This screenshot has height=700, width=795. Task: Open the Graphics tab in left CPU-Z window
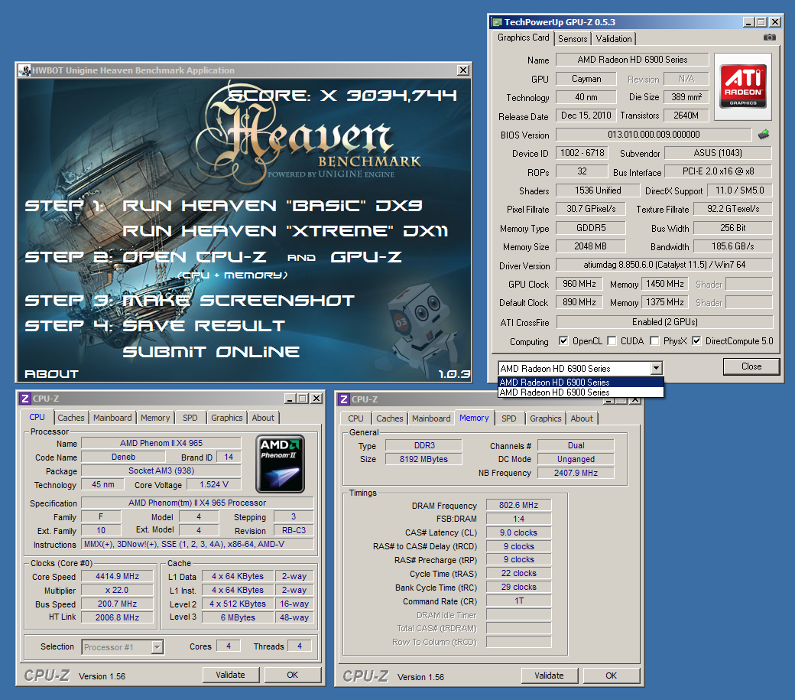point(227,418)
